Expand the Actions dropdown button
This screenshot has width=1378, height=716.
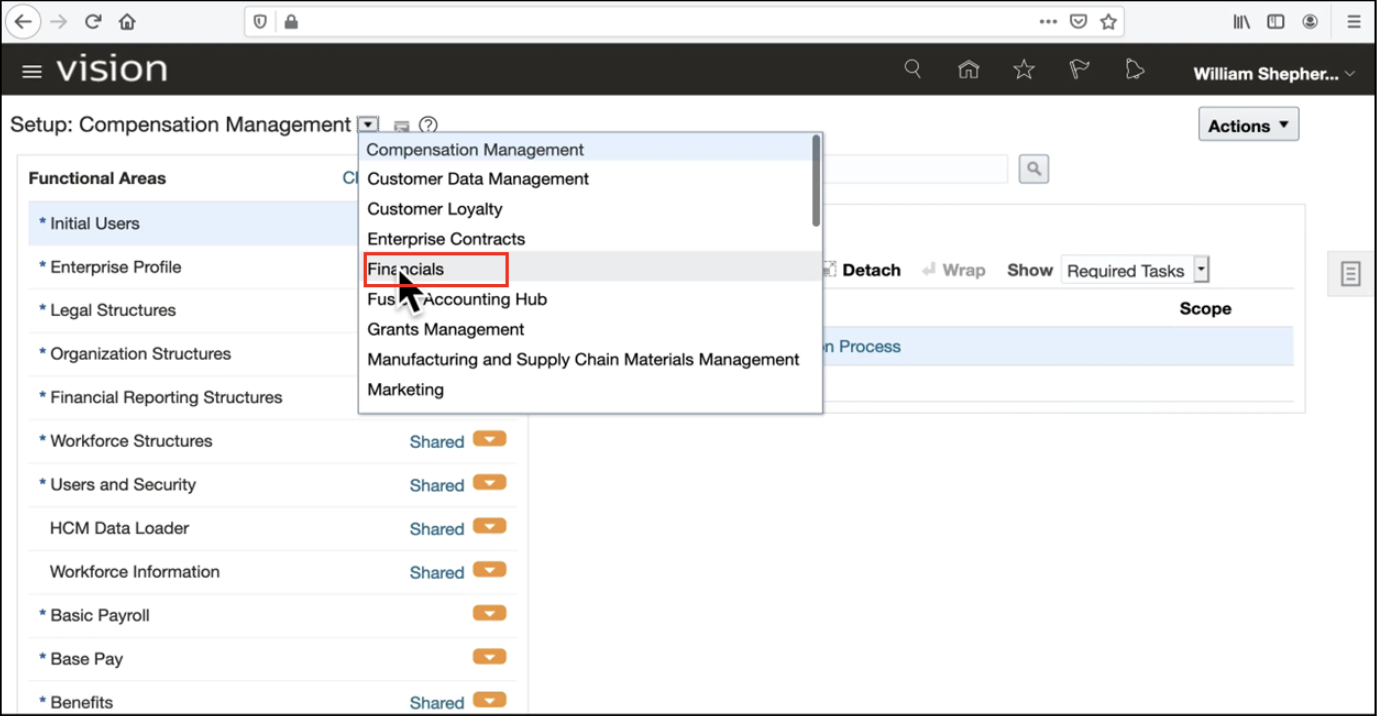pyautogui.click(x=1248, y=126)
